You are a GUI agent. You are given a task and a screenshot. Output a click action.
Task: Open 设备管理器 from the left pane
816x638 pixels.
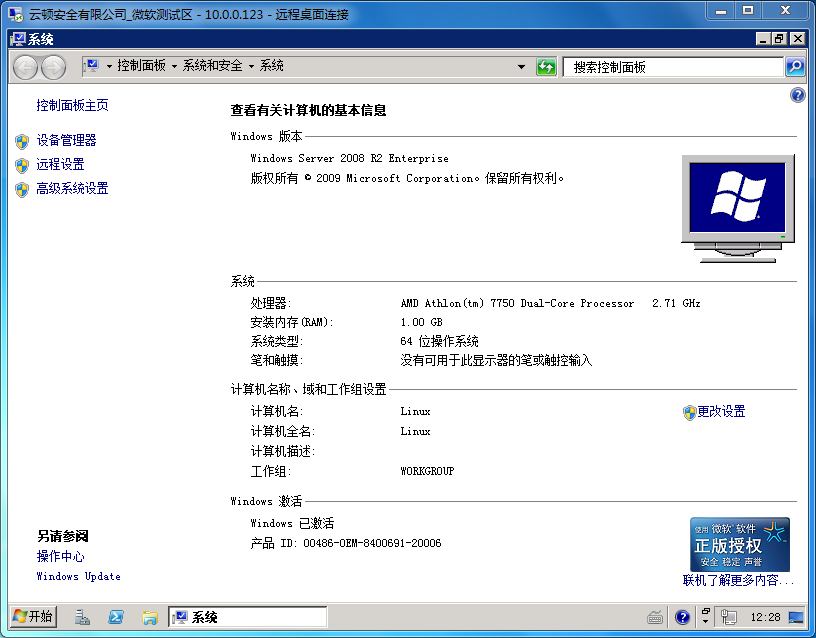[x=66, y=141]
